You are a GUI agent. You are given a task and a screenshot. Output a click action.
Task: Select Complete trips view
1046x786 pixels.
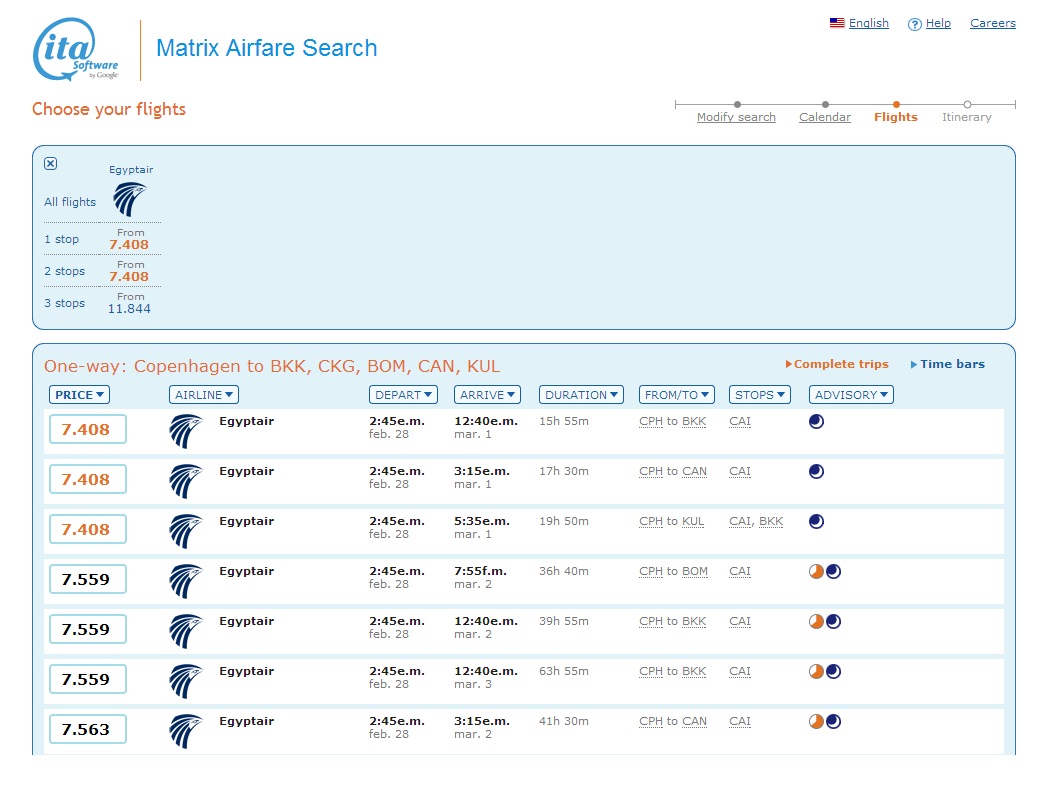pyautogui.click(x=841, y=364)
